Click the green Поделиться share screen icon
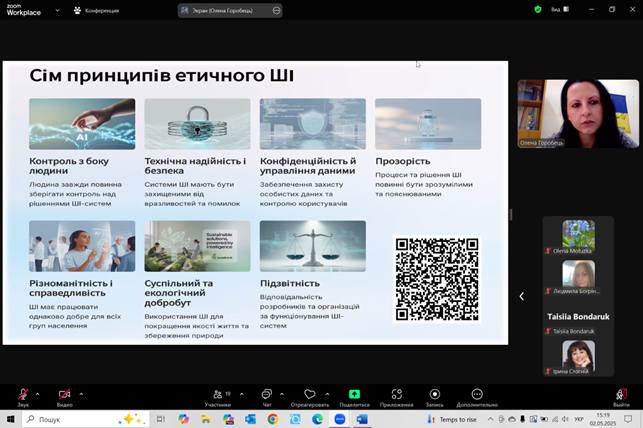Image resolution: width=643 pixels, height=428 pixels. pos(353,395)
